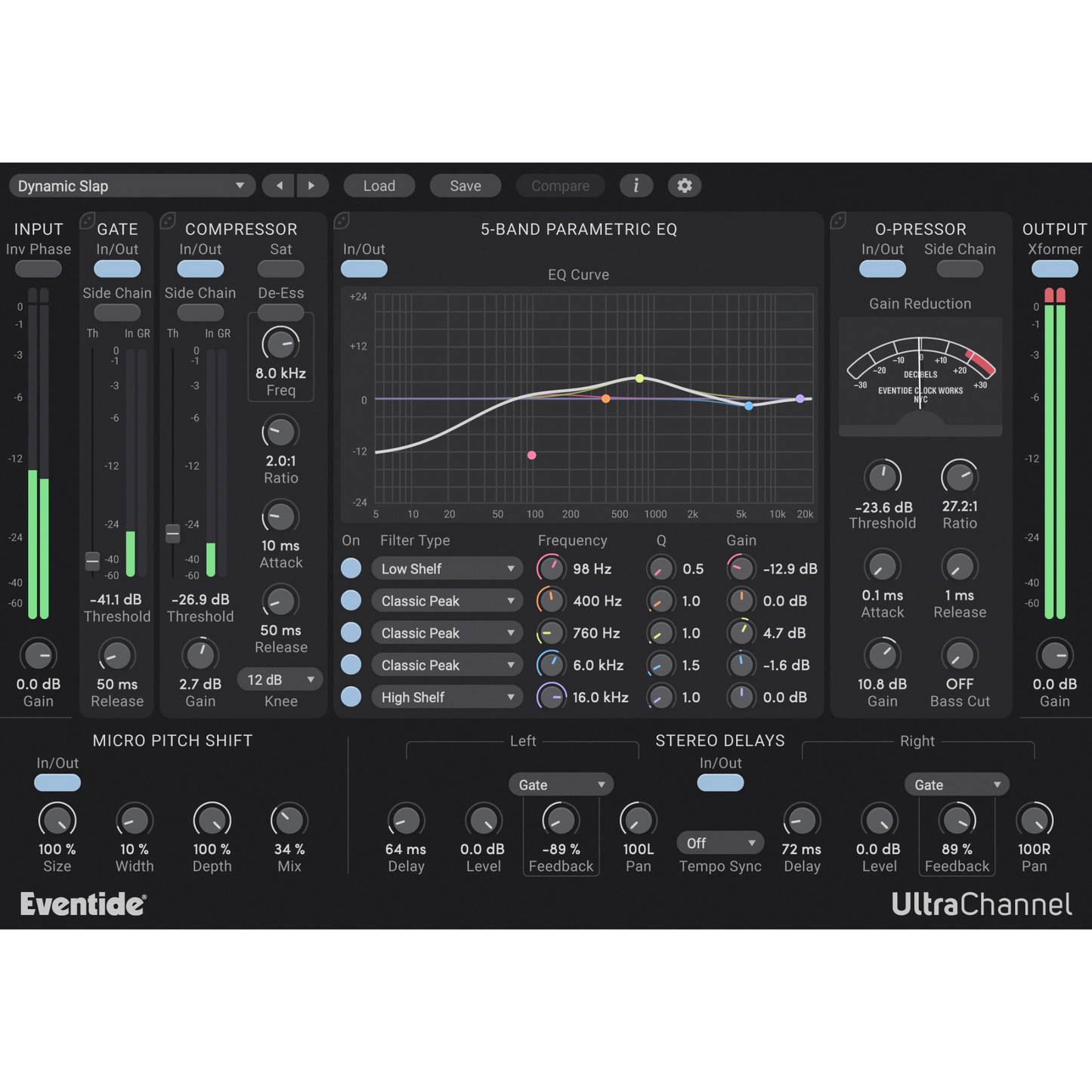Open the Dynamic Slap preset dropdown
Viewport: 1092px width, 1092px height.
tap(131, 186)
